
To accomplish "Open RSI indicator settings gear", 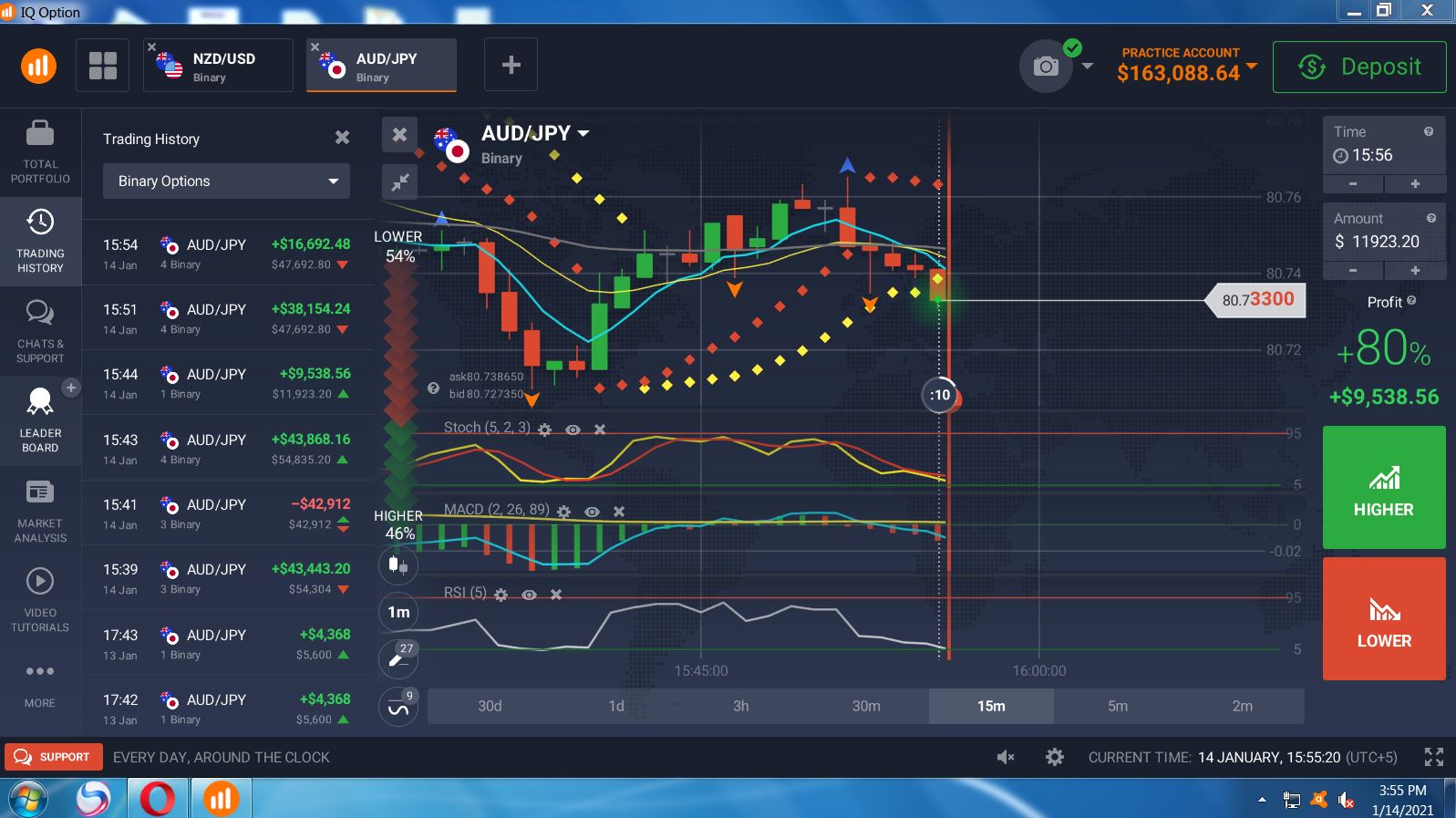I will pyautogui.click(x=501, y=595).
